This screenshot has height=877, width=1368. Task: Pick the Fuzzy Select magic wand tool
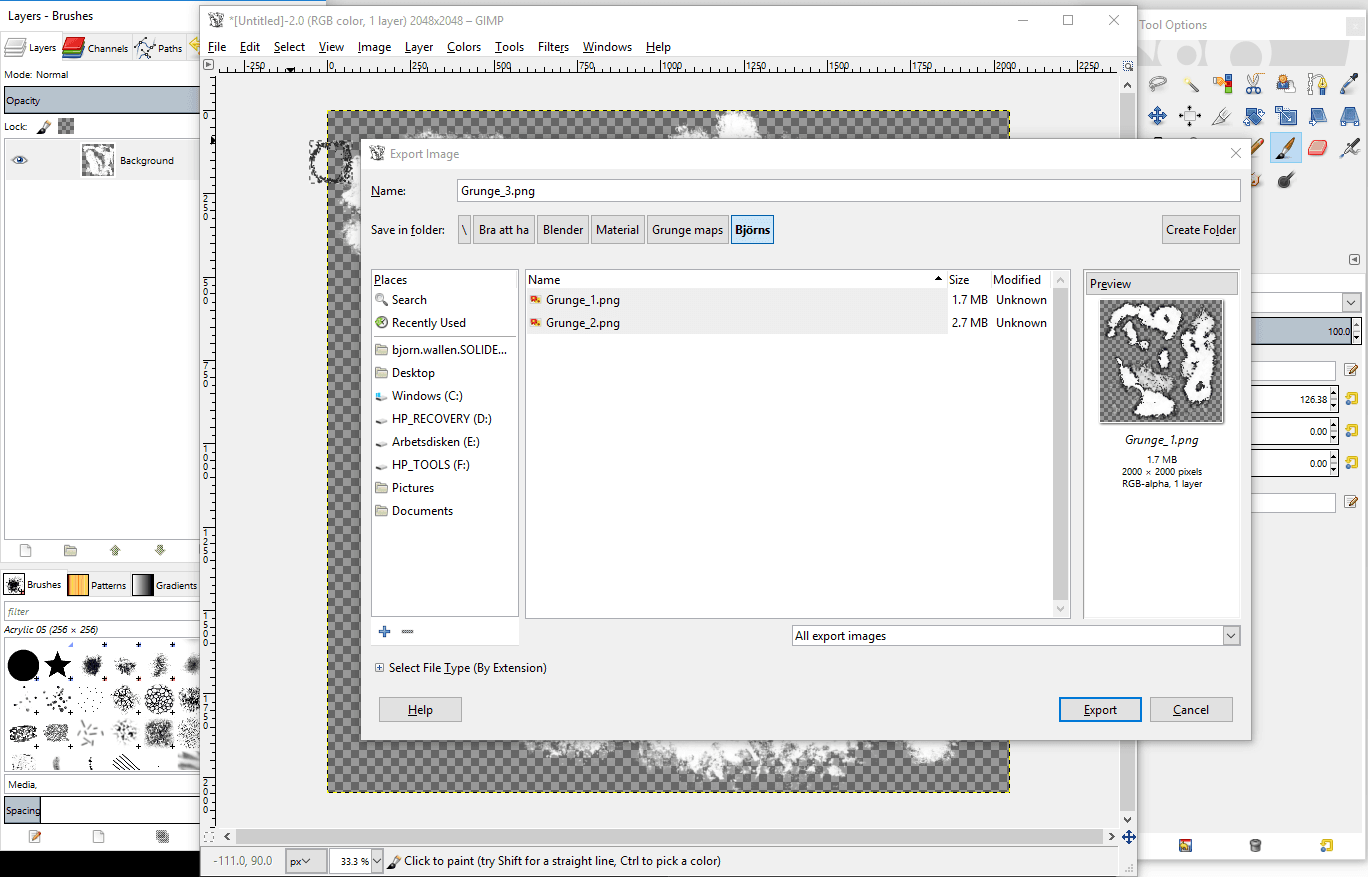tap(1190, 84)
